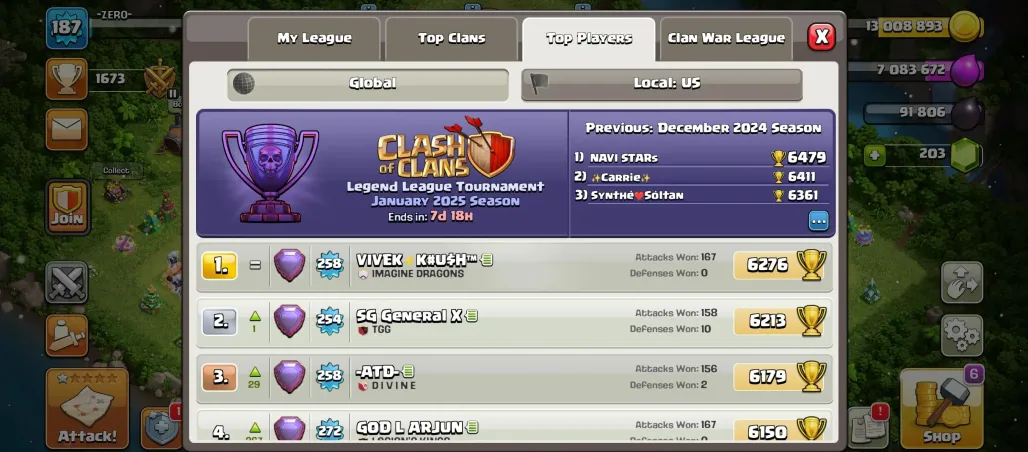Click the Join clan shield icon
The image size is (1028, 452).
click(x=68, y=207)
